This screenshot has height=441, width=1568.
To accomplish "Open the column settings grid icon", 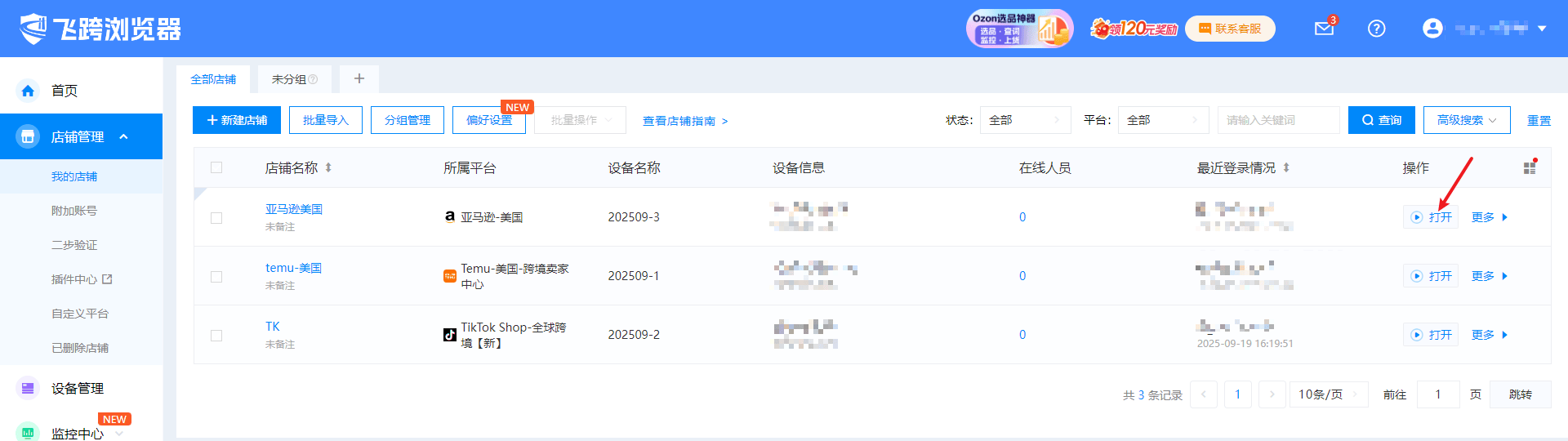I will coord(1530,167).
